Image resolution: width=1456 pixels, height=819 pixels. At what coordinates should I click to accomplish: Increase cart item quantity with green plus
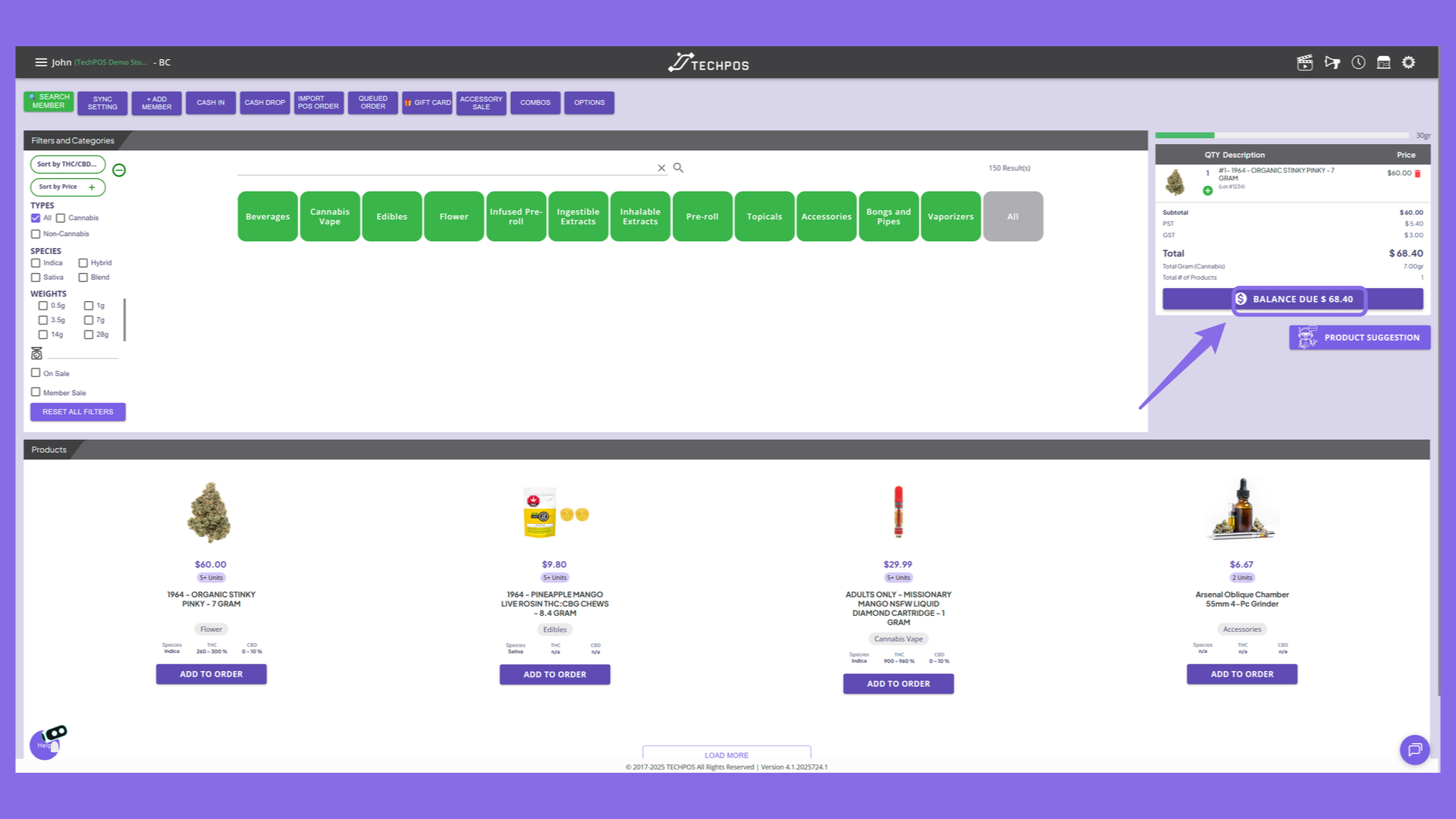1207,190
